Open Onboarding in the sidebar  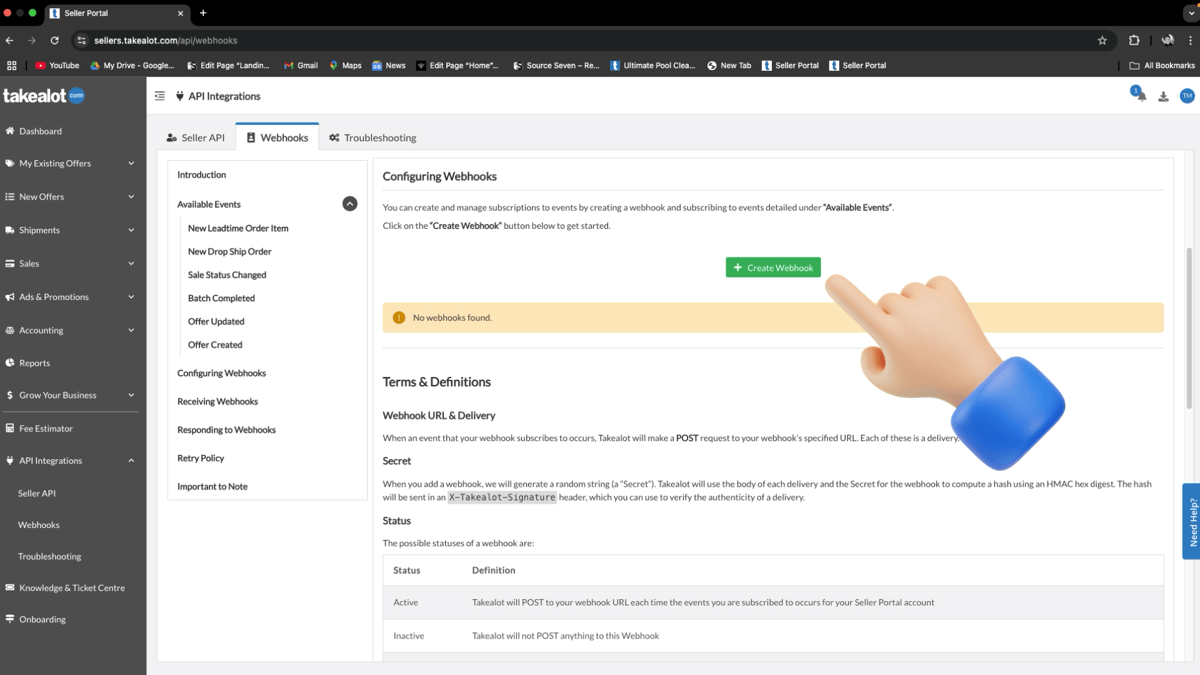[42, 619]
